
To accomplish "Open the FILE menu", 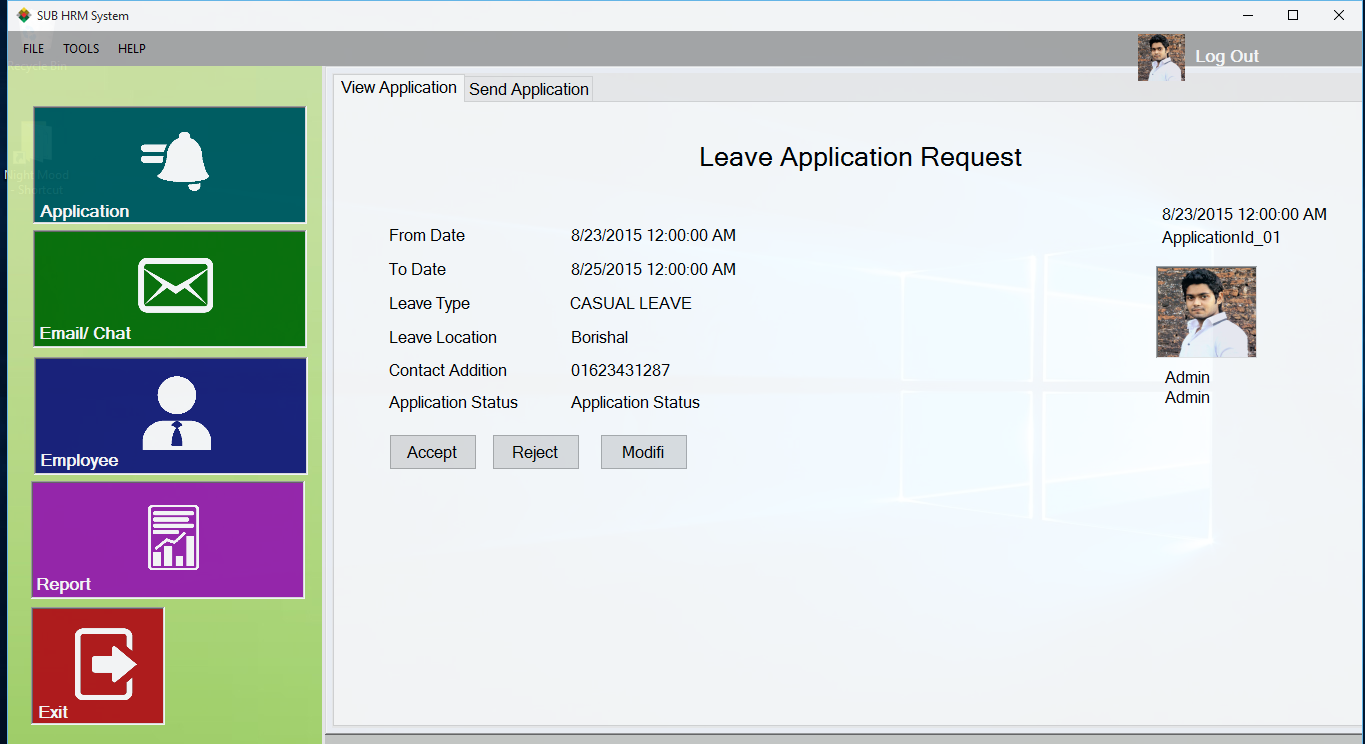I will [x=33, y=48].
